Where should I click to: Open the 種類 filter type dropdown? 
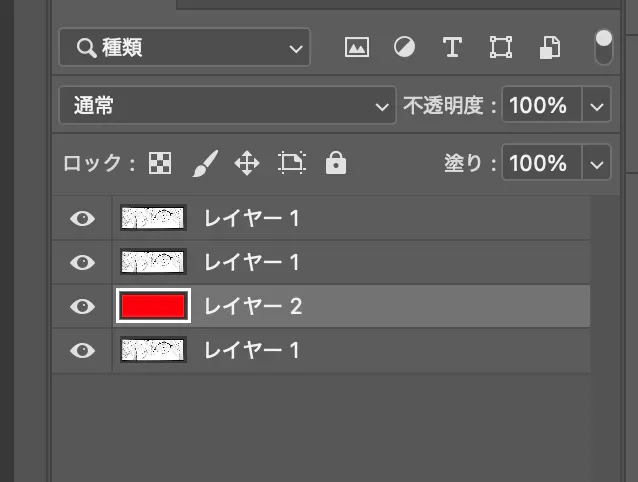[184, 47]
